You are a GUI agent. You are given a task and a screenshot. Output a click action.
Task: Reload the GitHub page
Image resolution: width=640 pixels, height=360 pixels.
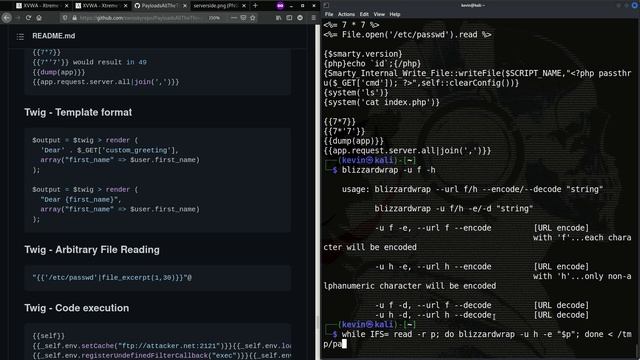(x=28, y=18)
